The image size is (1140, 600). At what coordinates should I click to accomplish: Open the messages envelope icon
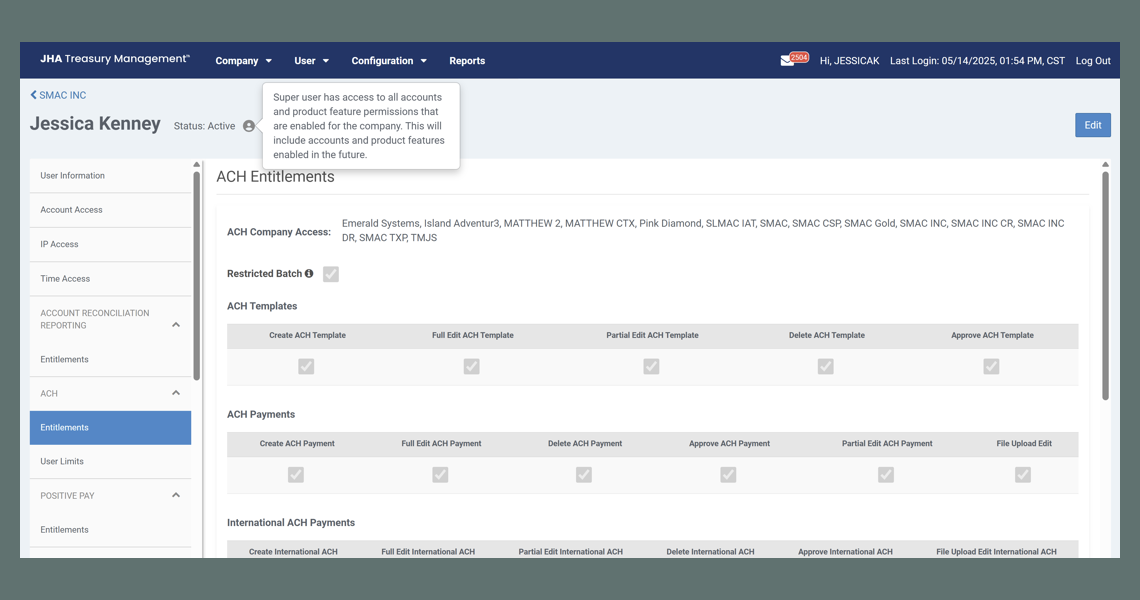point(788,61)
